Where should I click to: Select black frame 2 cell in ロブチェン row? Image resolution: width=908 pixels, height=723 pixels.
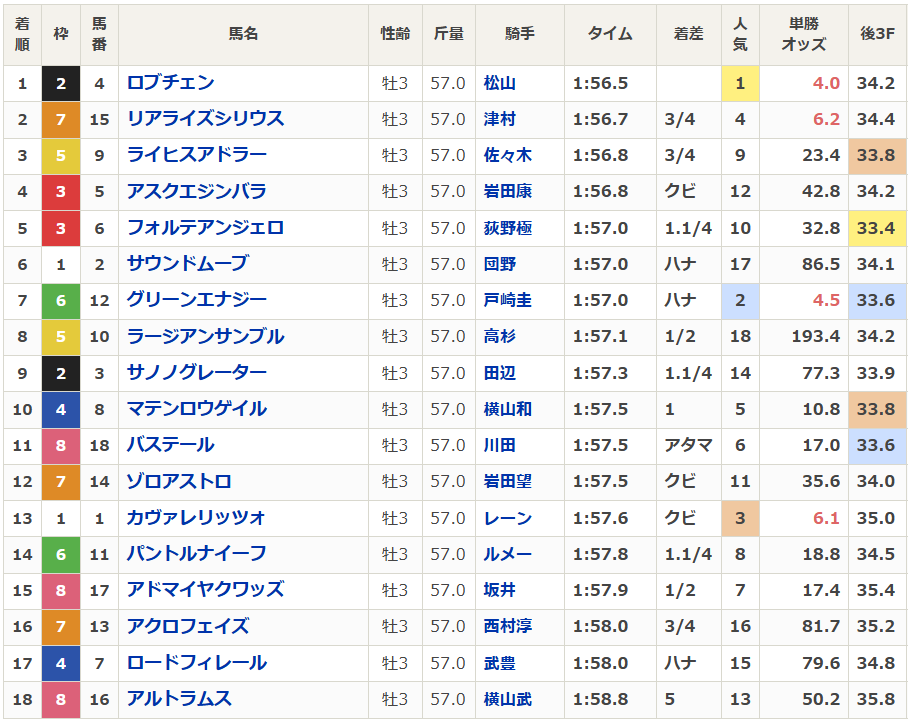pyautogui.click(x=61, y=83)
